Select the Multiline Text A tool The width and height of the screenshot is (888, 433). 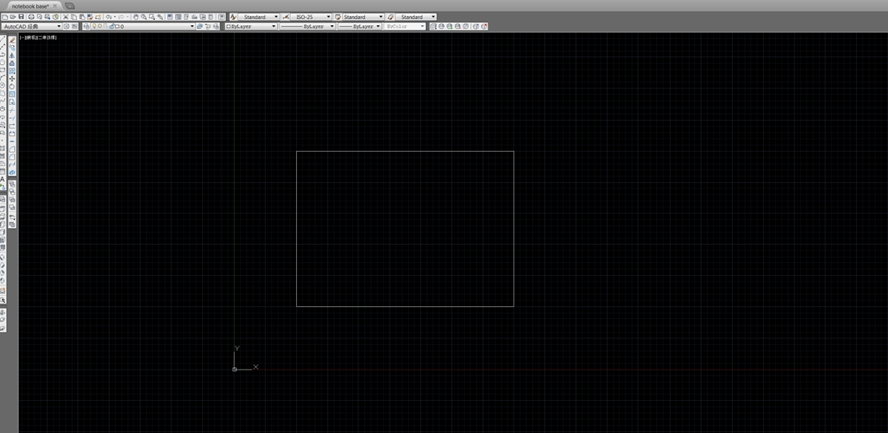pos(2,179)
